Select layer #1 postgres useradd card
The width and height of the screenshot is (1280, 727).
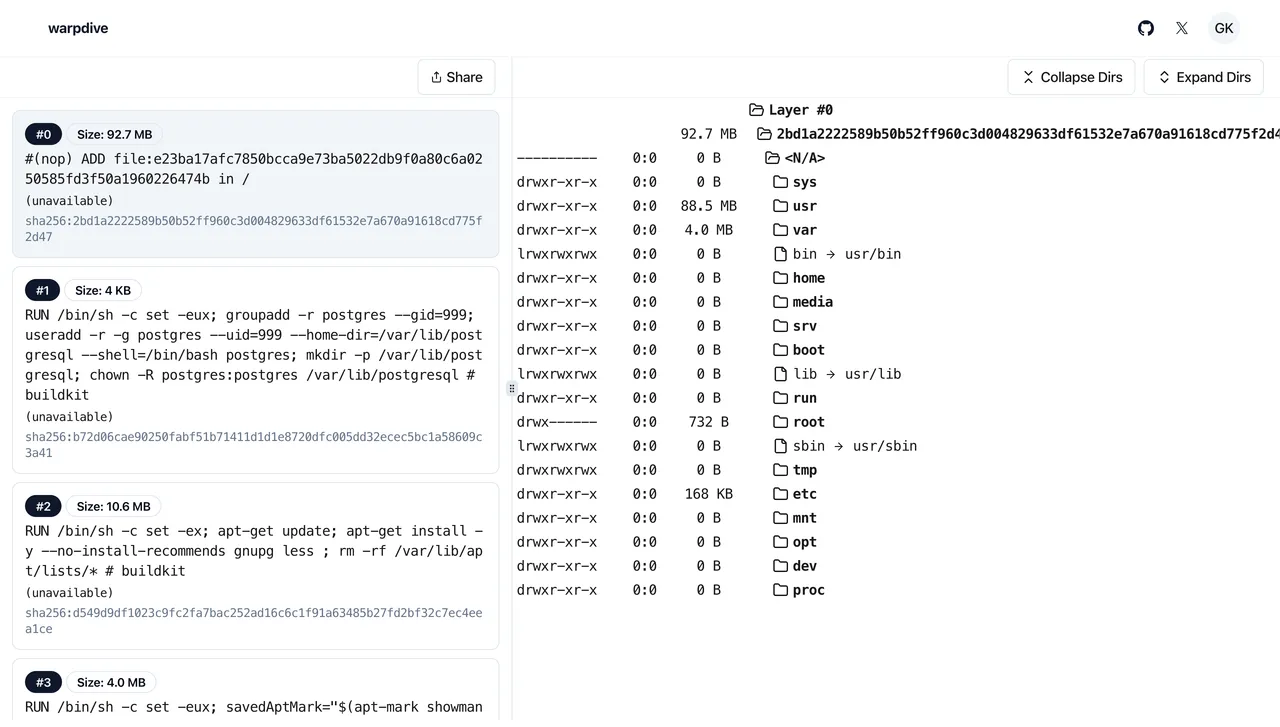255,370
